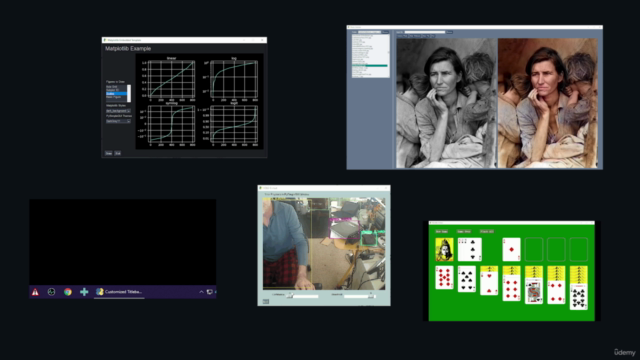Click the warning triangle icon in the taskbar
This screenshot has width=640, height=360.
[x=35, y=292]
